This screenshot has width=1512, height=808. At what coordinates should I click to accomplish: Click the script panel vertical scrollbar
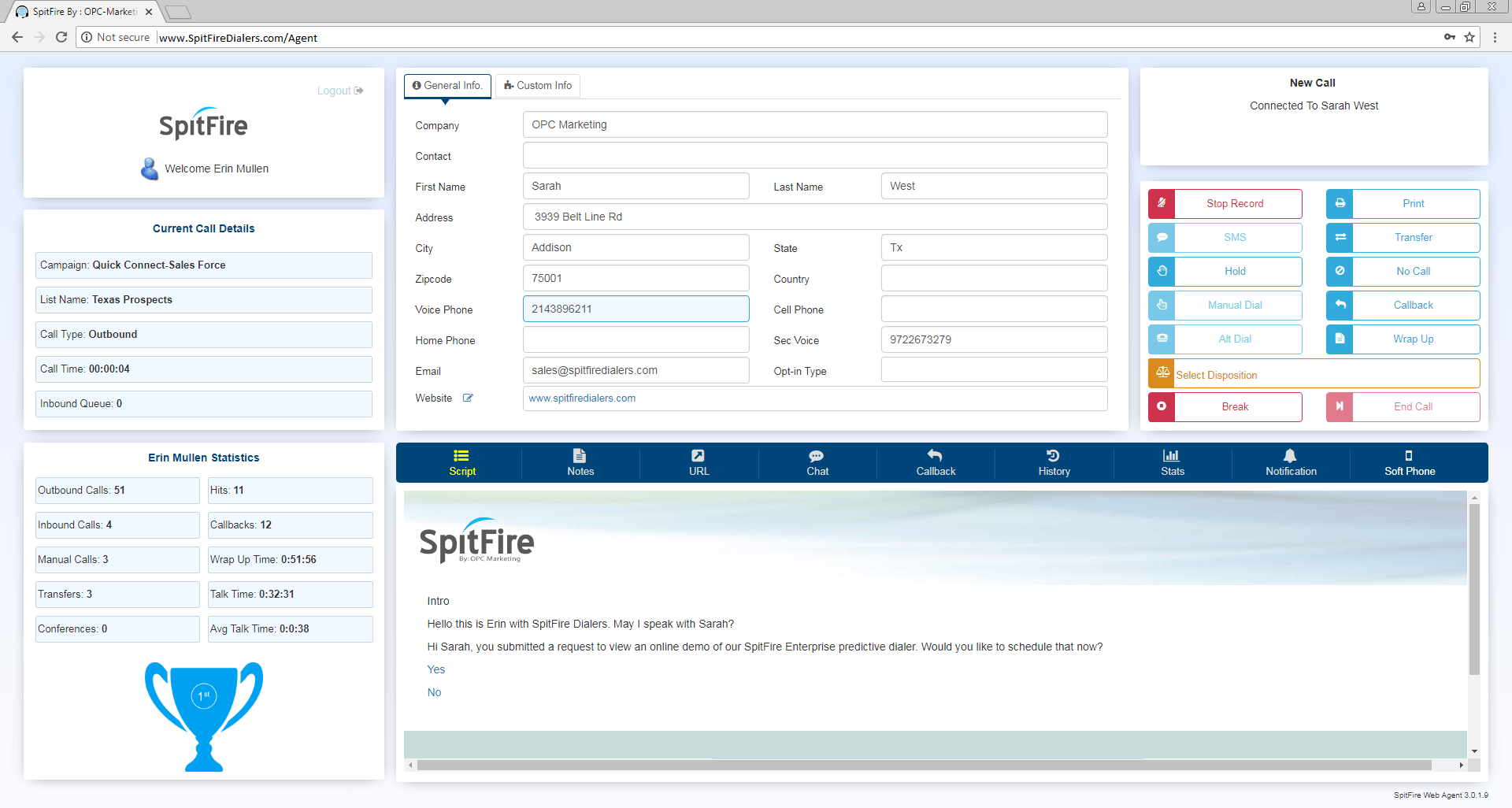tap(1474, 589)
